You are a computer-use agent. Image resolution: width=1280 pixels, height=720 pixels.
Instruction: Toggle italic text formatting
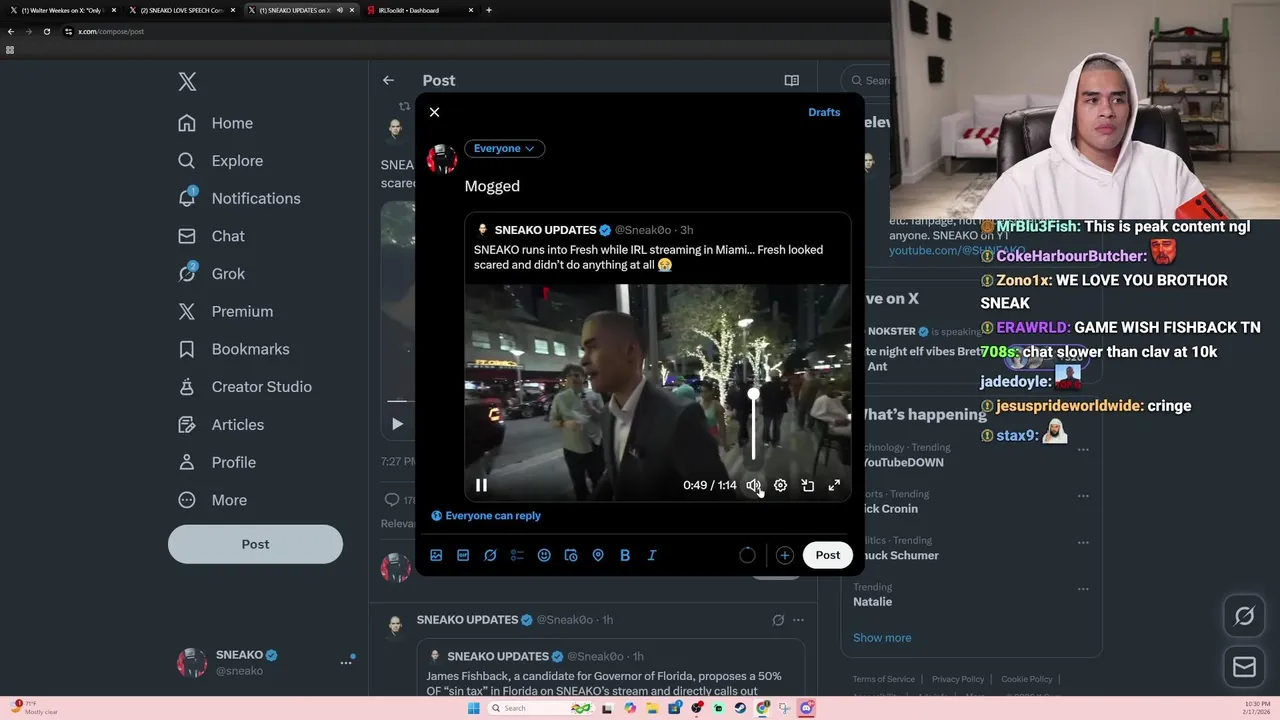point(652,555)
